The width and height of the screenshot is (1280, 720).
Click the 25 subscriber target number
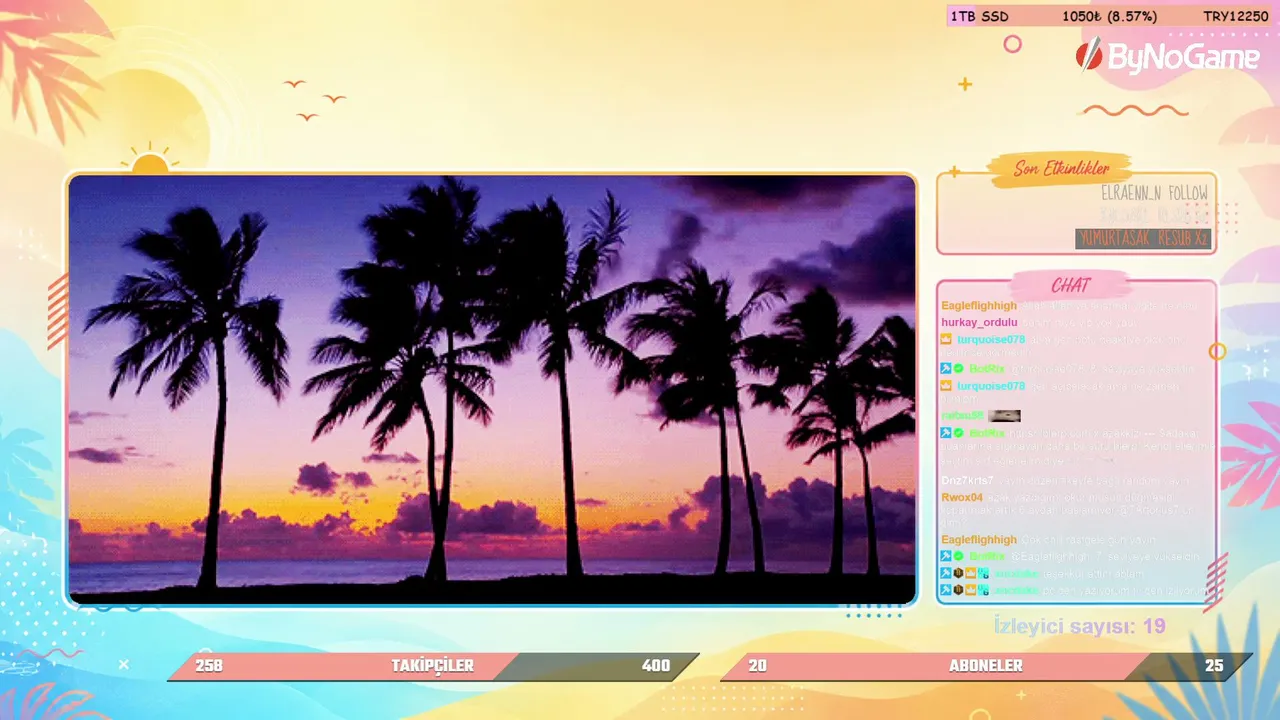[1214, 666]
